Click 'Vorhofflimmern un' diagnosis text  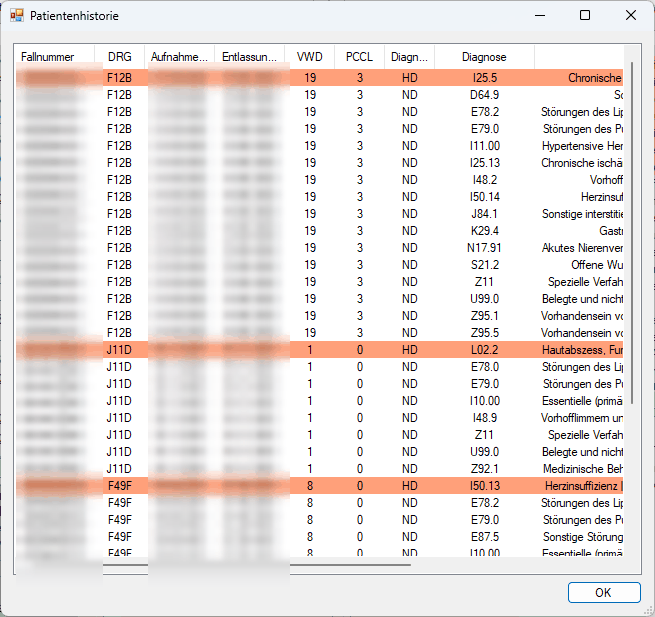pyautogui.click(x=582, y=418)
